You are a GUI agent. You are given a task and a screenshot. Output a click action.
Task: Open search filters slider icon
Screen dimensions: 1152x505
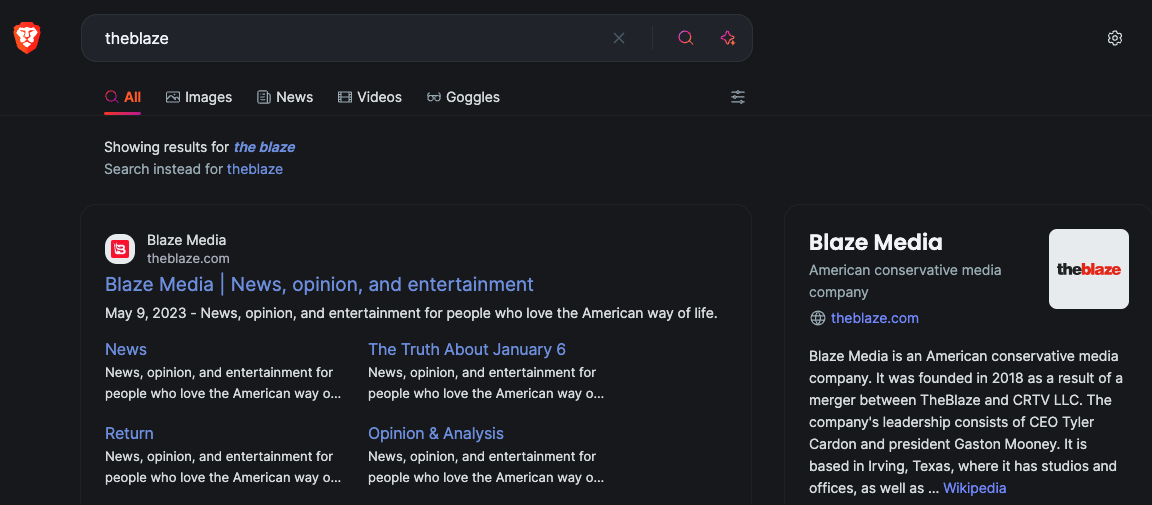point(738,97)
